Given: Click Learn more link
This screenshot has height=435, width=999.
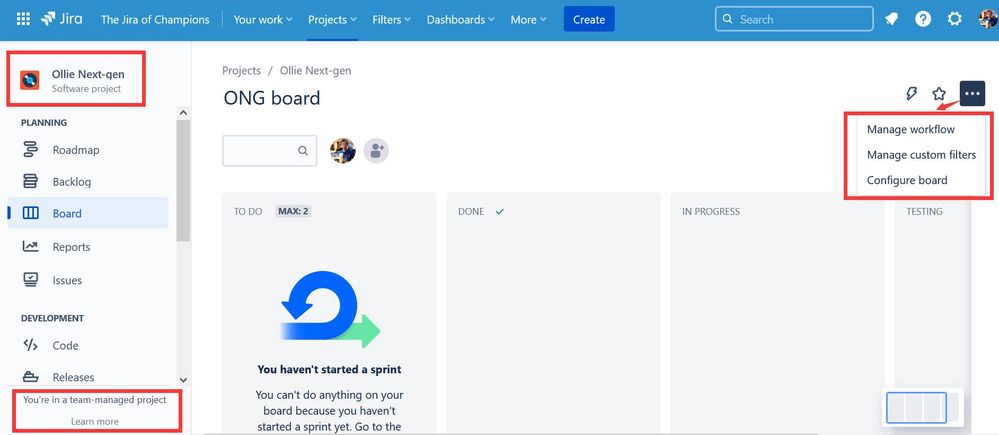Looking at the screenshot, I should coord(95,421).
